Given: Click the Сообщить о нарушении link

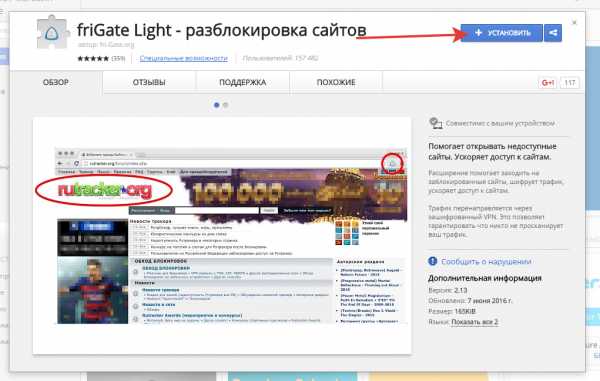Looking at the screenshot, I should tap(486, 262).
